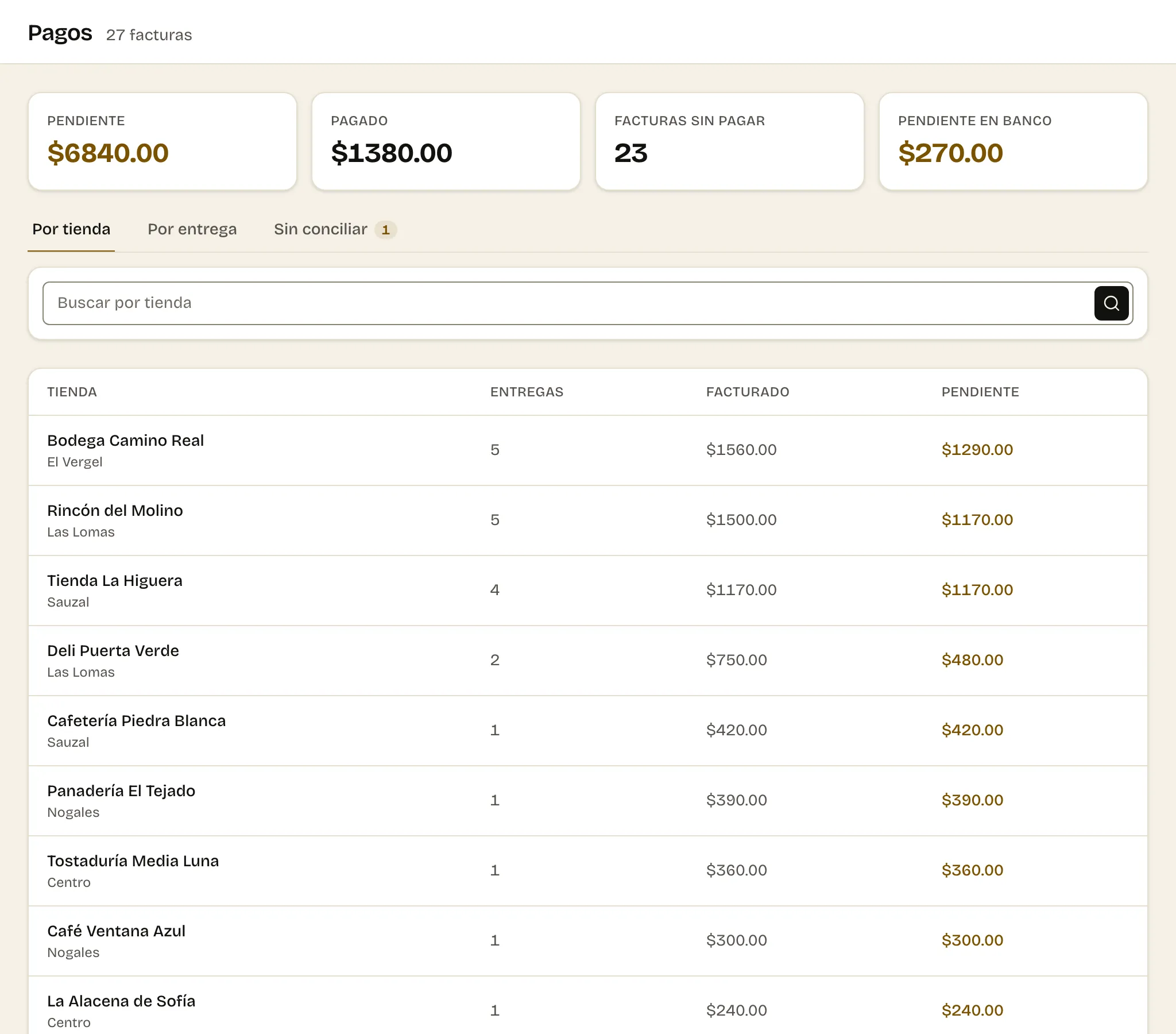Open the Bodega Camino Real row

tap(588, 450)
